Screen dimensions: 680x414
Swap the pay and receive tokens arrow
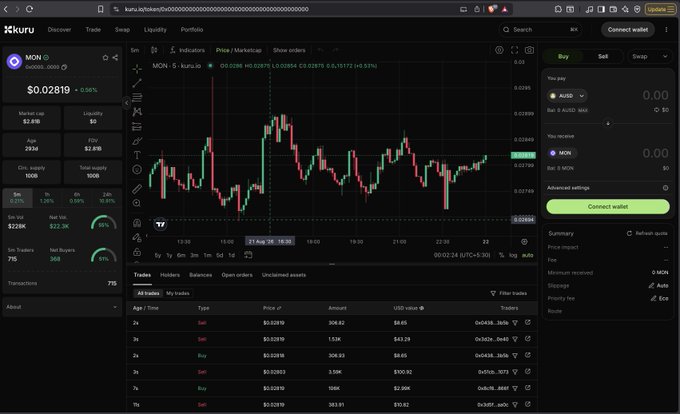tap(608, 124)
